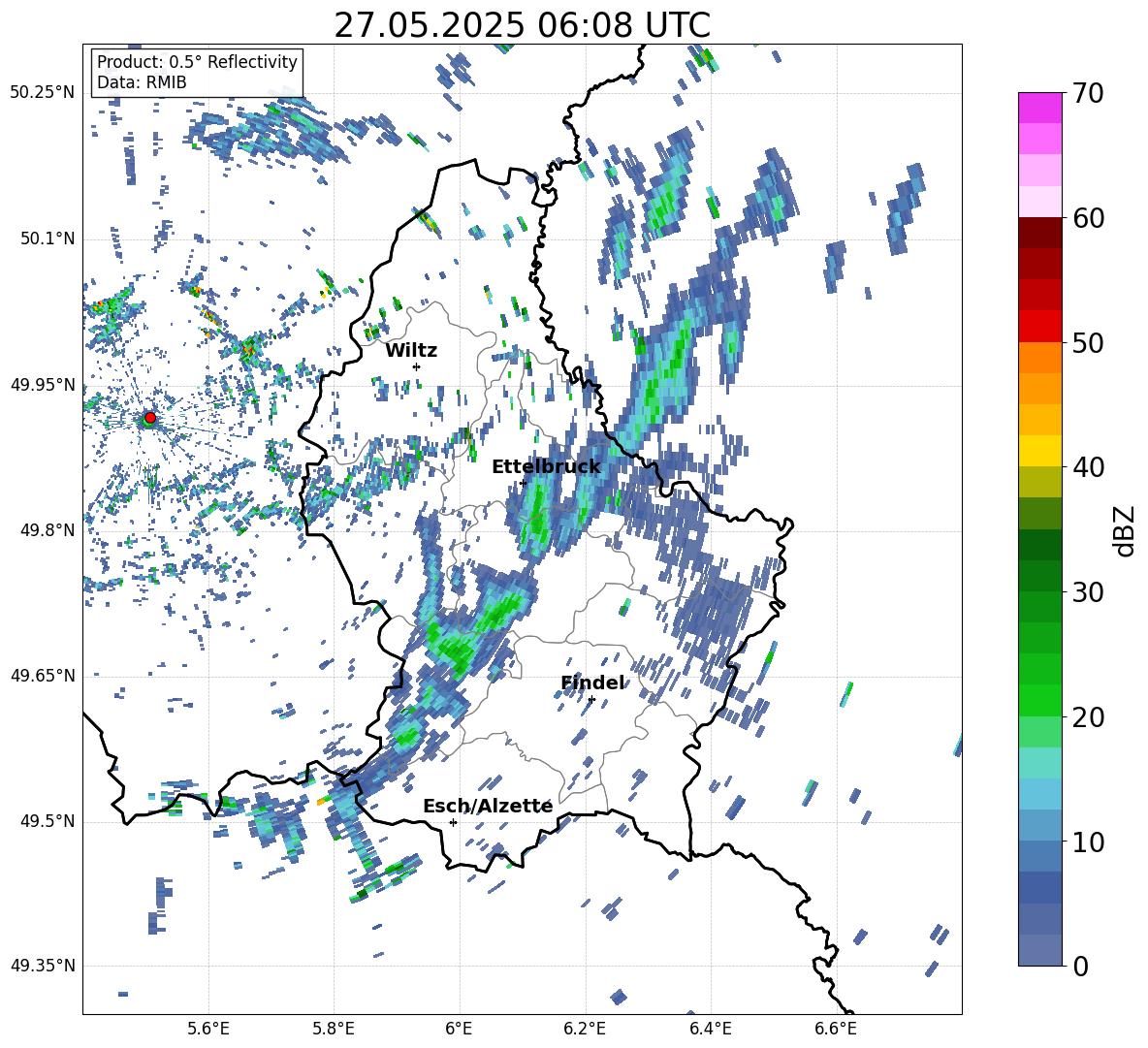The width and height of the screenshot is (1148, 1048).
Task: Click 'Product: 0.5° Reflectivity' text
Action: pyautogui.click(x=197, y=62)
